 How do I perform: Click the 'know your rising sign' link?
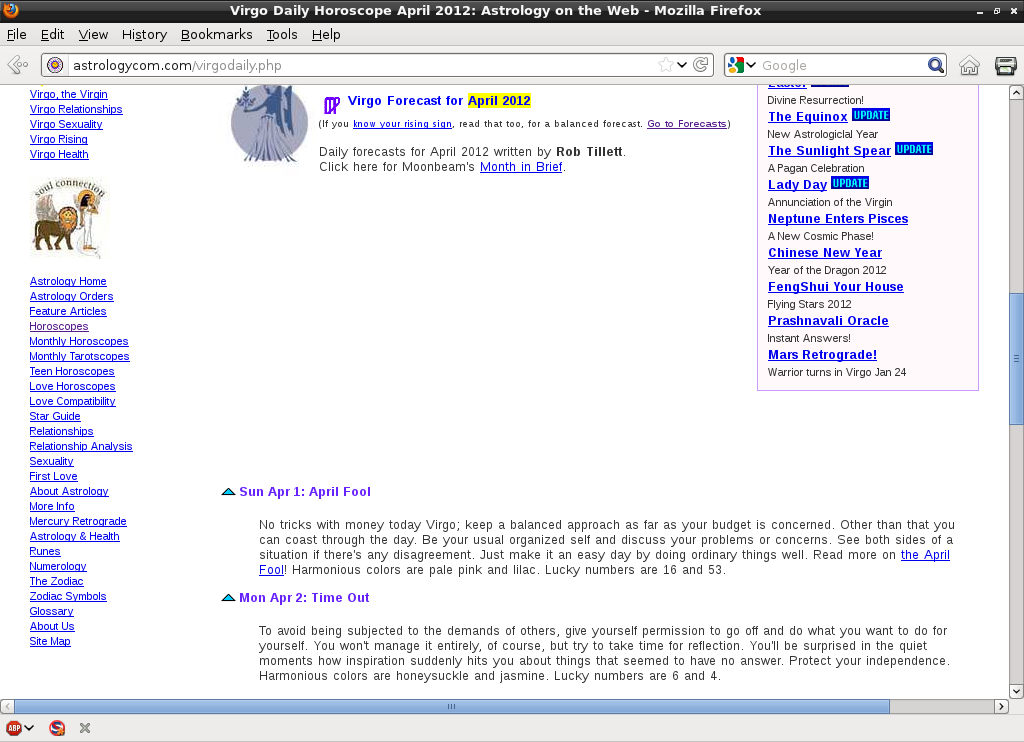(402, 124)
